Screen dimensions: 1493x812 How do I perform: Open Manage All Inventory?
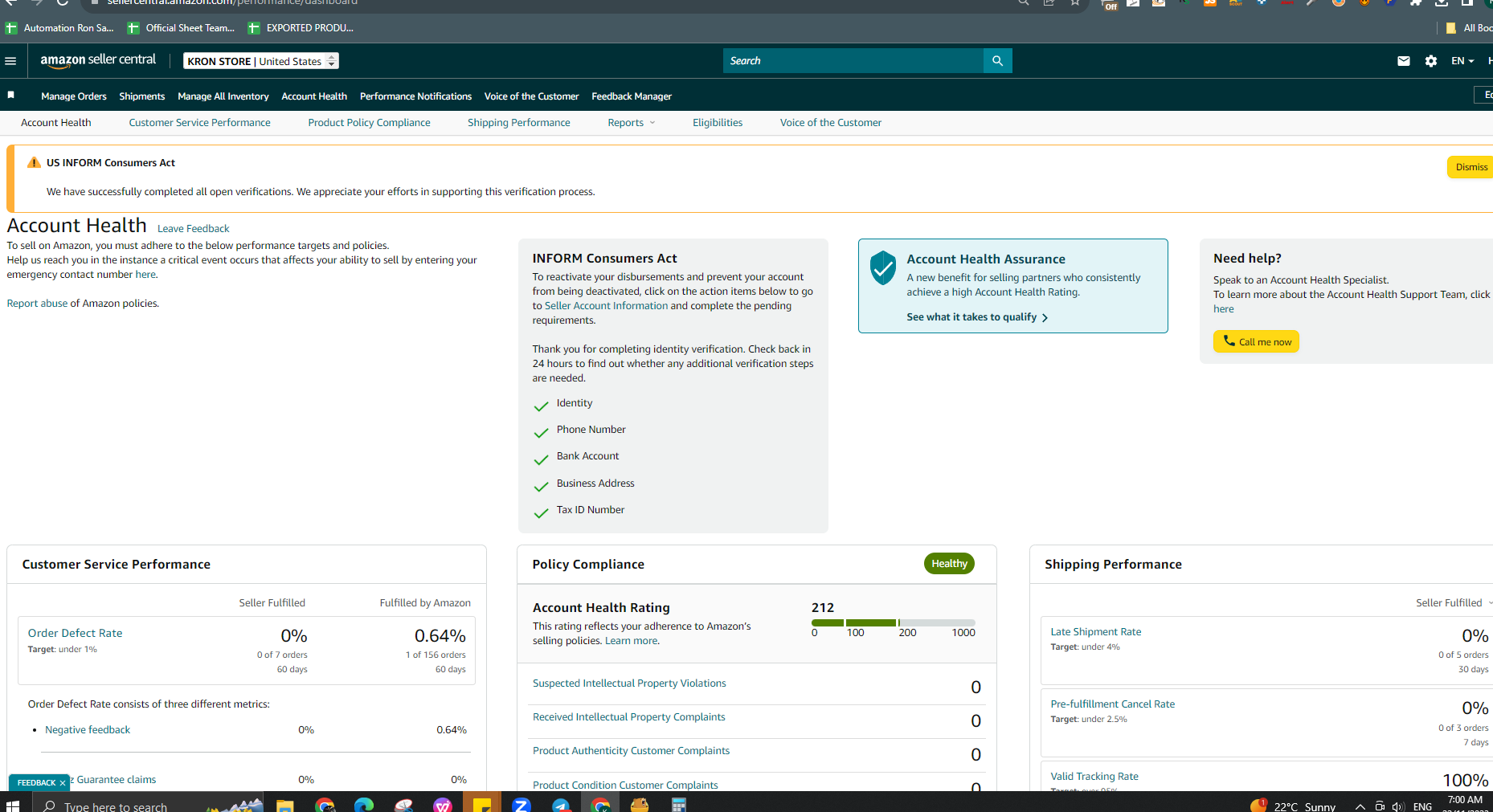click(x=223, y=96)
